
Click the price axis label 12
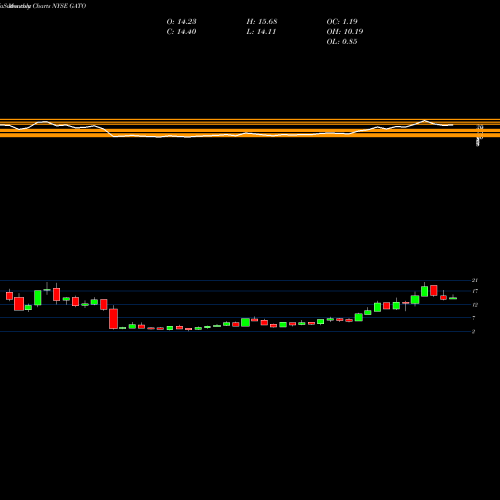pos(475,305)
